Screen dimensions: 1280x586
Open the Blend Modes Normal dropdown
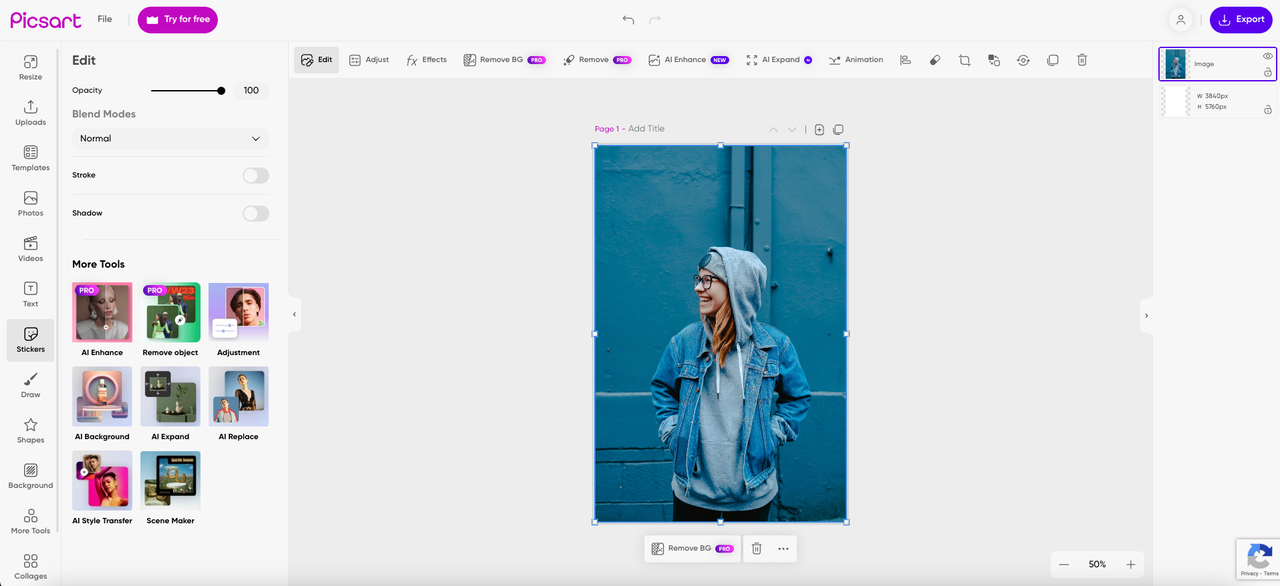click(x=170, y=139)
